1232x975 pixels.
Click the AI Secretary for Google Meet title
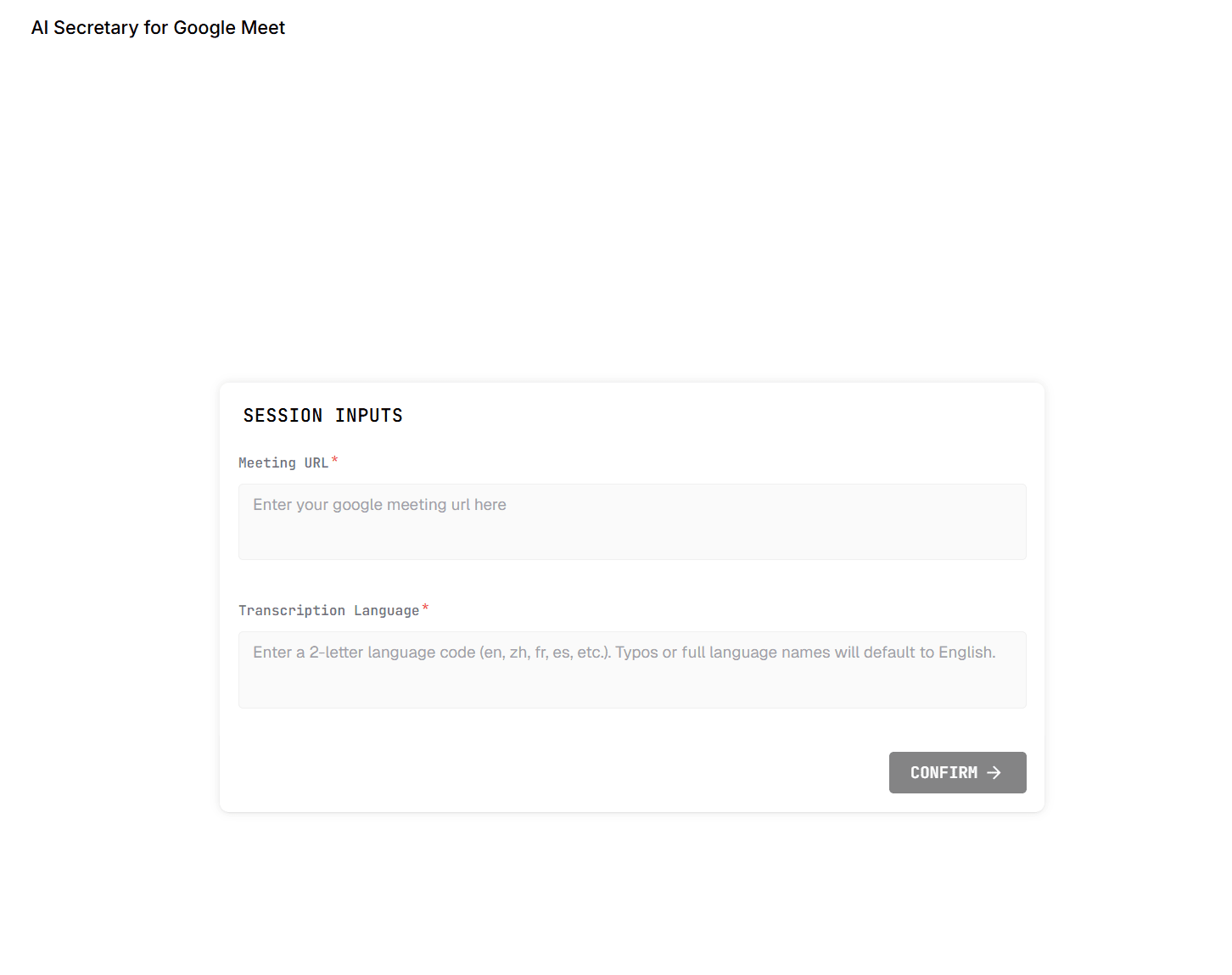[158, 27]
